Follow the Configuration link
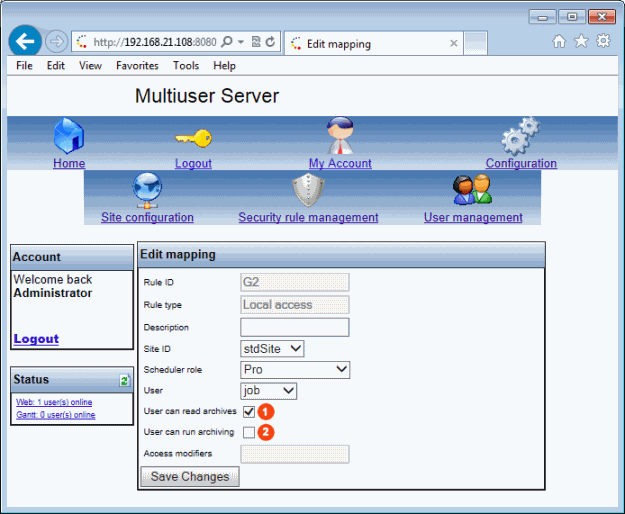Image resolution: width=625 pixels, height=514 pixels. coord(521,163)
